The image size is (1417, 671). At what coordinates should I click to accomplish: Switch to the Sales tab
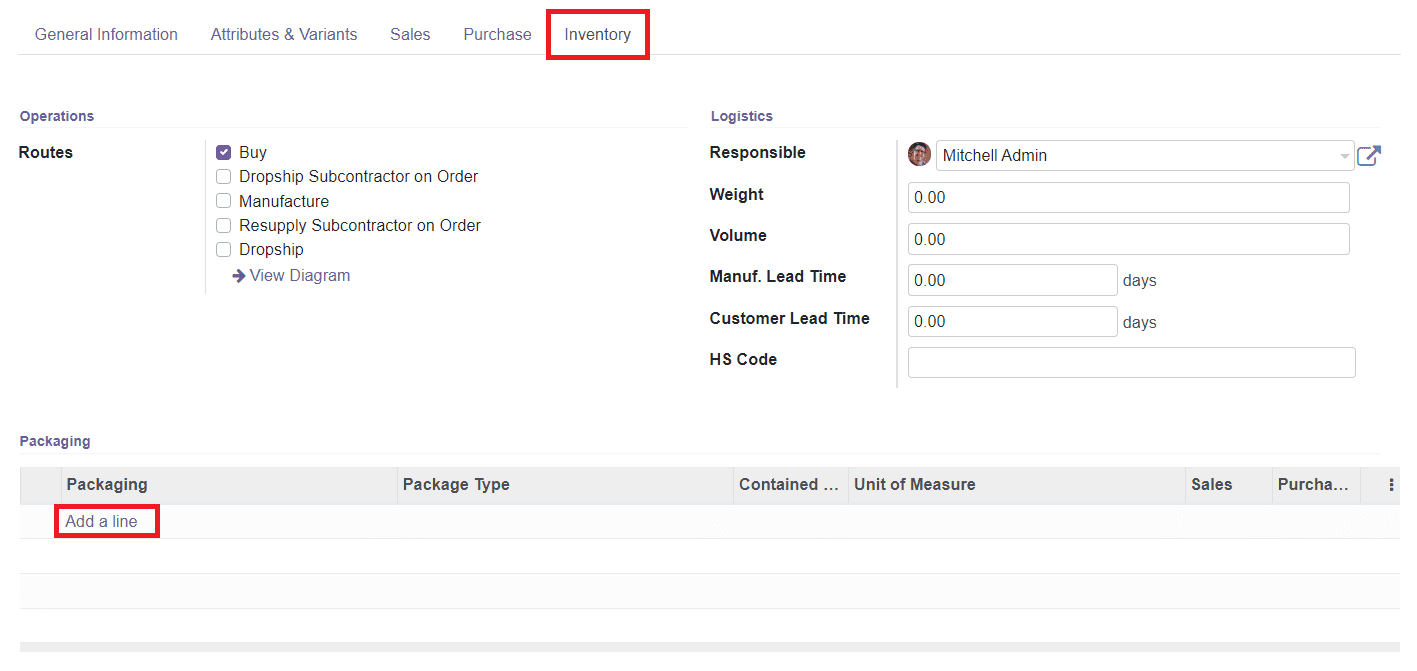click(410, 33)
